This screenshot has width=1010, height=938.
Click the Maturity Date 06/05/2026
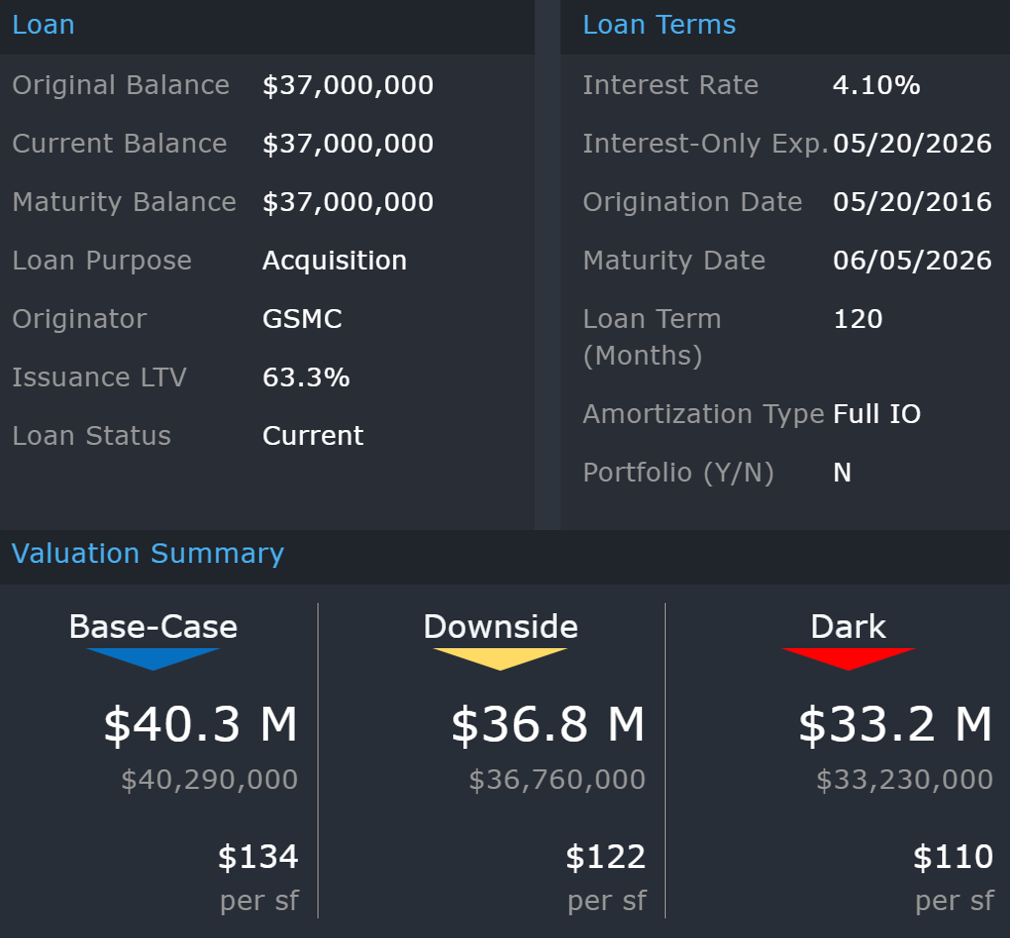[912, 261]
